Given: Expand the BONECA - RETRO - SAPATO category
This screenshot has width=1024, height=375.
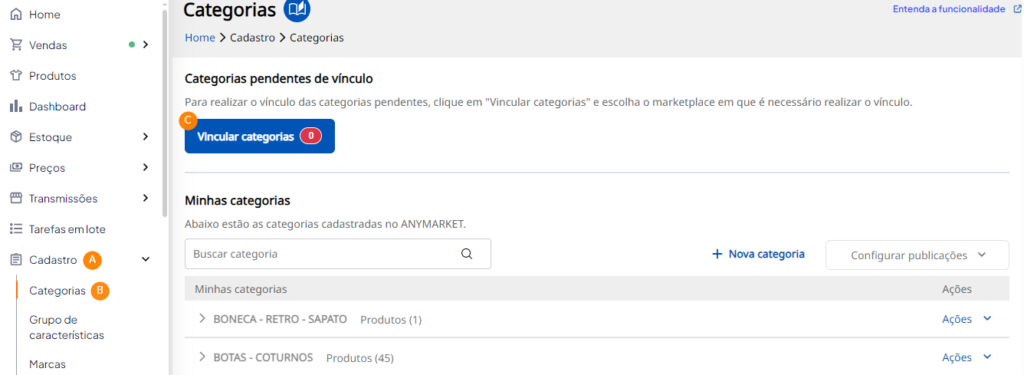Looking at the screenshot, I should [x=202, y=318].
